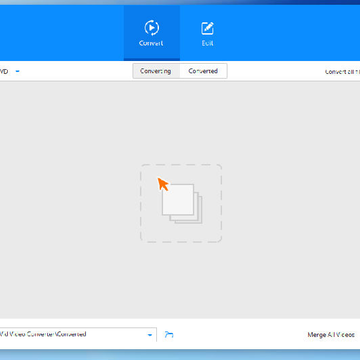Click the dashed add-files drop zone

(181, 203)
